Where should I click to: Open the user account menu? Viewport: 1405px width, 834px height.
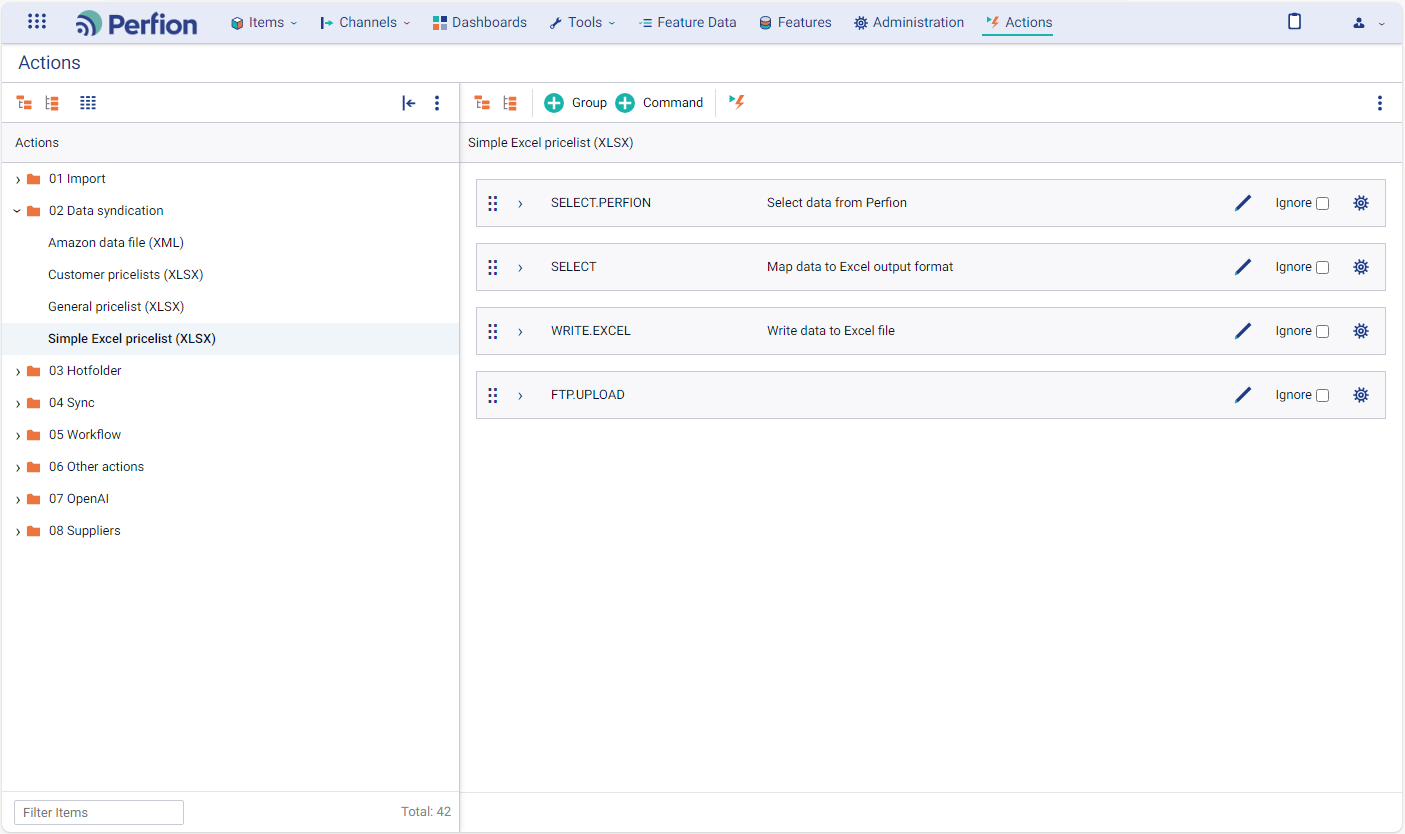(1369, 23)
